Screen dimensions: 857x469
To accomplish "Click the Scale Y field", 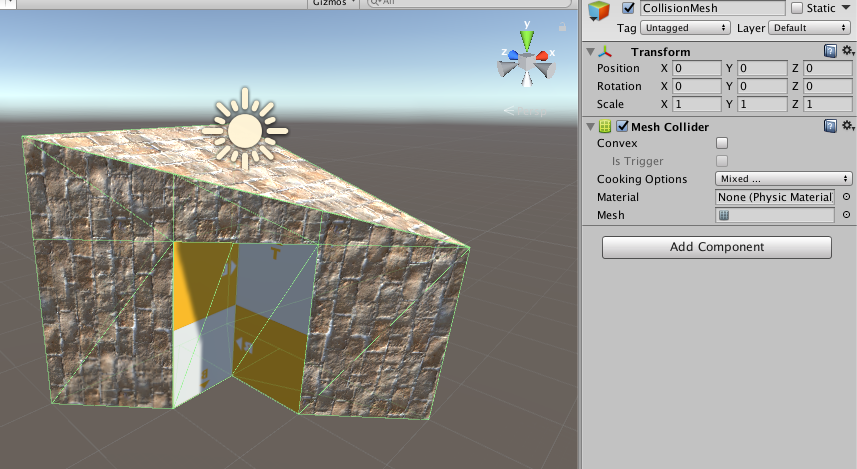I will [x=762, y=104].
